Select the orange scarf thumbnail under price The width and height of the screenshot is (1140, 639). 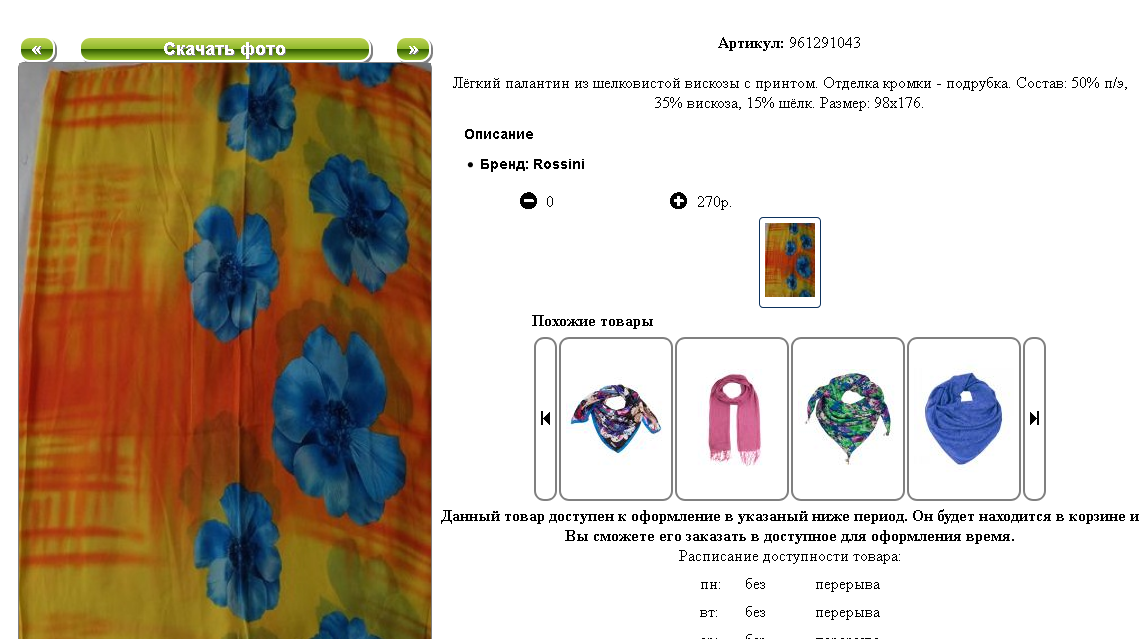[790, 262]
